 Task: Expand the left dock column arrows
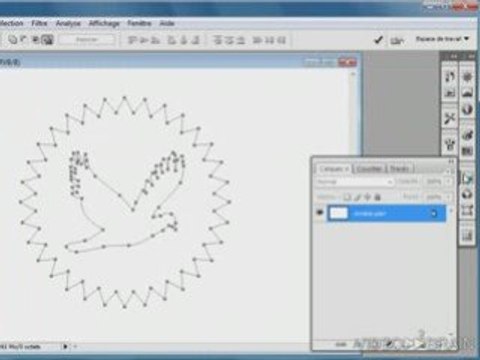[x=454, y=57]
